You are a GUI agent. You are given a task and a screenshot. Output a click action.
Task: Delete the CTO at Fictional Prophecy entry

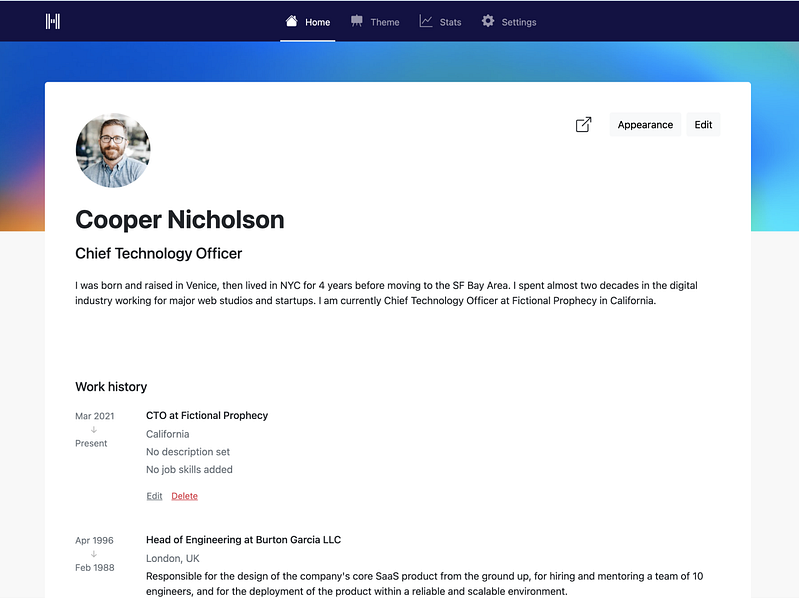[184, 496]
